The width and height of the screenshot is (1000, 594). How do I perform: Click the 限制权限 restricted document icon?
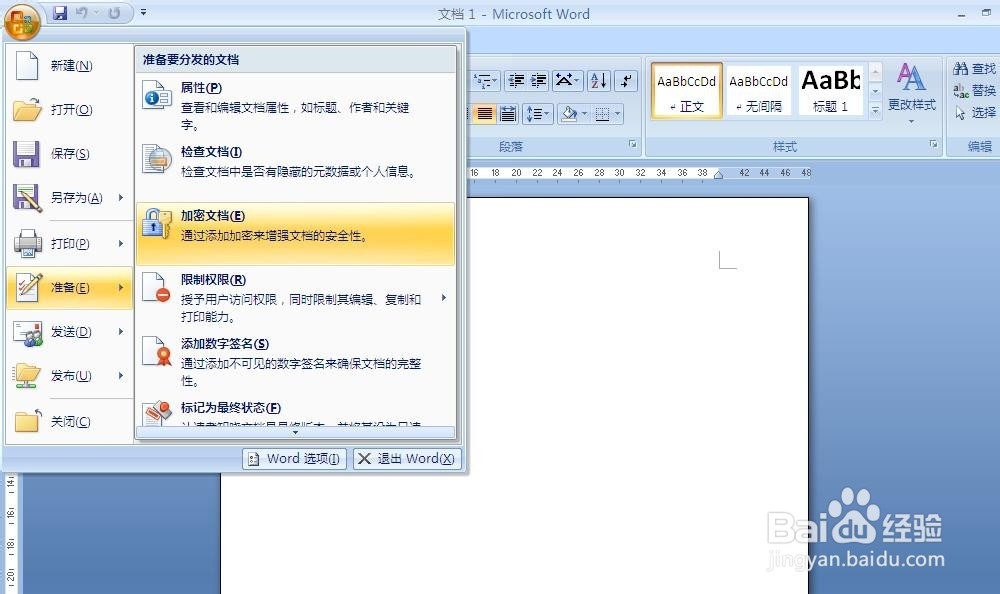pos(157,287)
